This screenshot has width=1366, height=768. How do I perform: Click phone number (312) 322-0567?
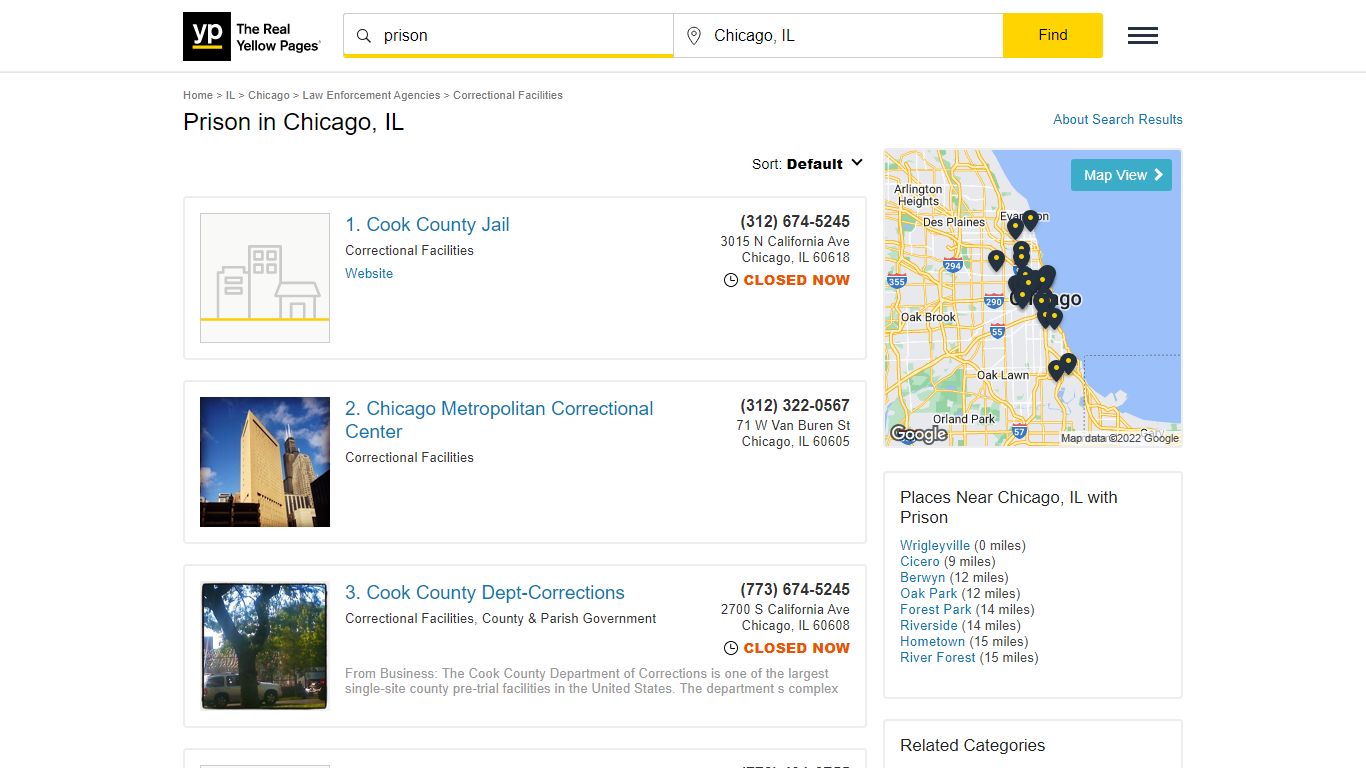[x=795, y=405]
